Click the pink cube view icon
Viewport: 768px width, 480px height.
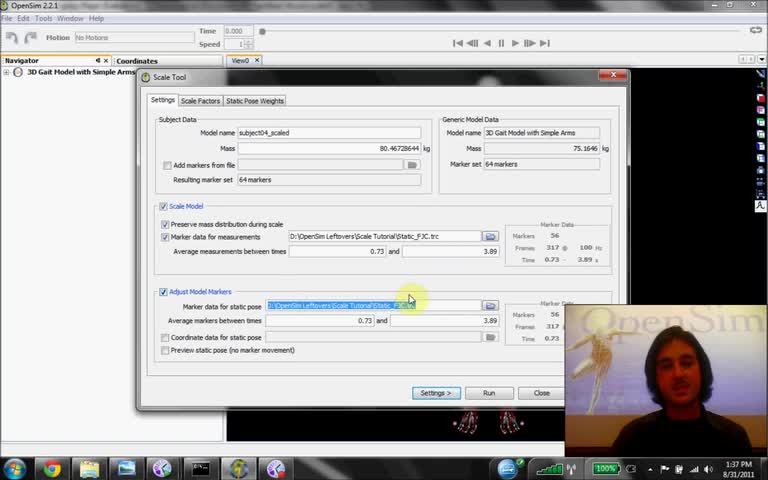point(760,110)
